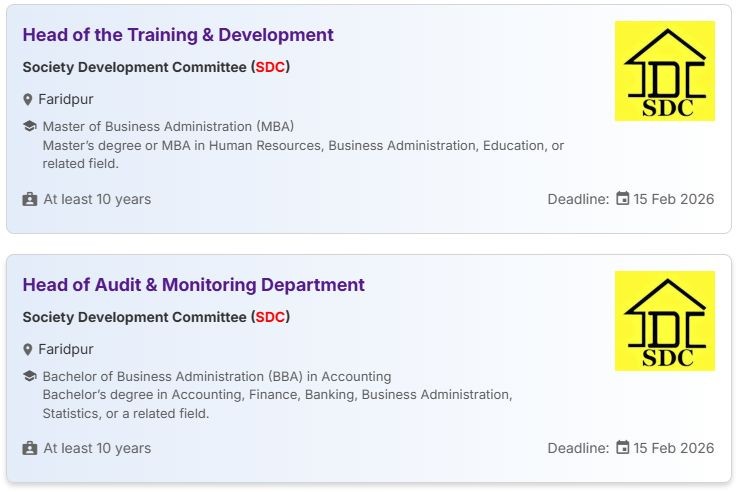Click calendar icon in Training & Development deadline
The image size is (742, 492).
click(623, 198)
